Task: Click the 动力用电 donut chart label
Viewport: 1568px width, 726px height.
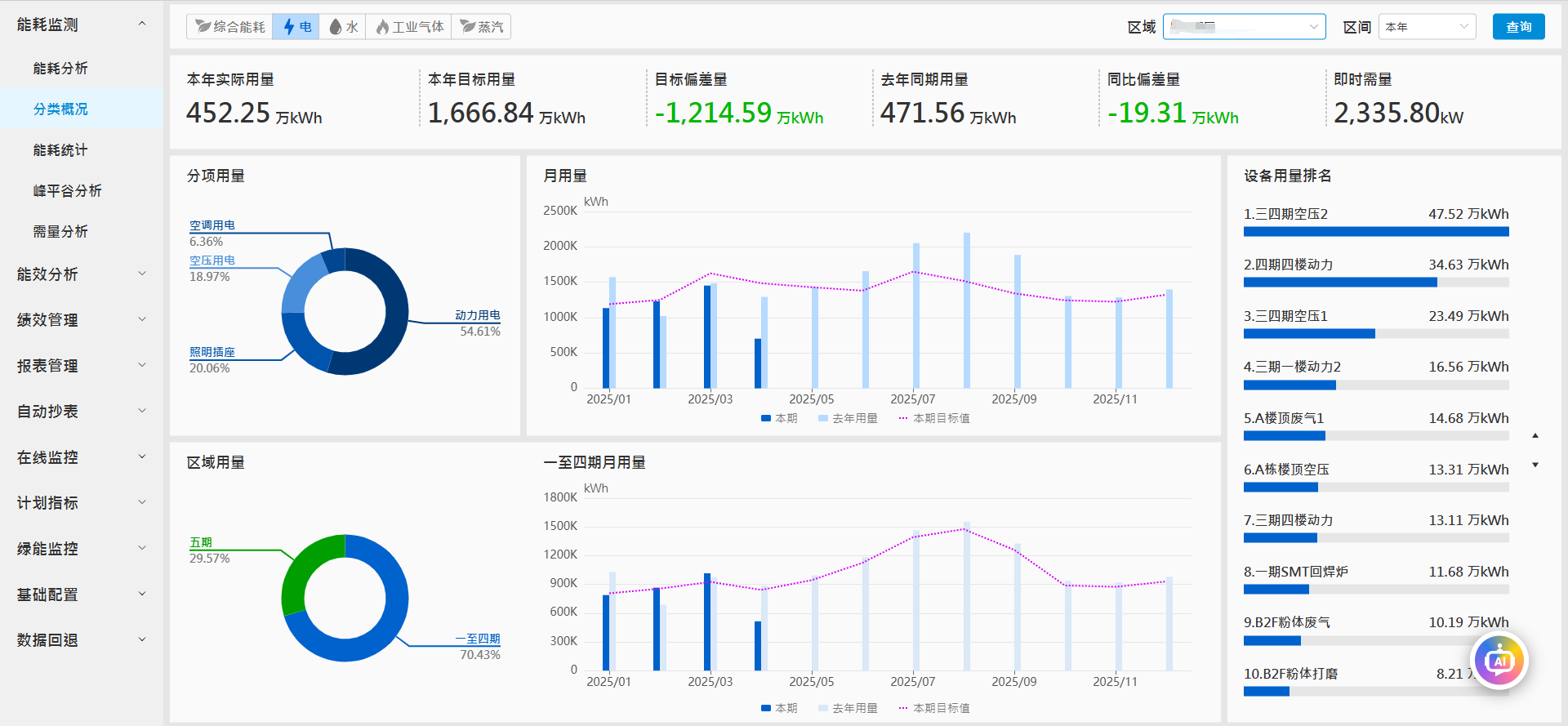Action: coord(478,315)
